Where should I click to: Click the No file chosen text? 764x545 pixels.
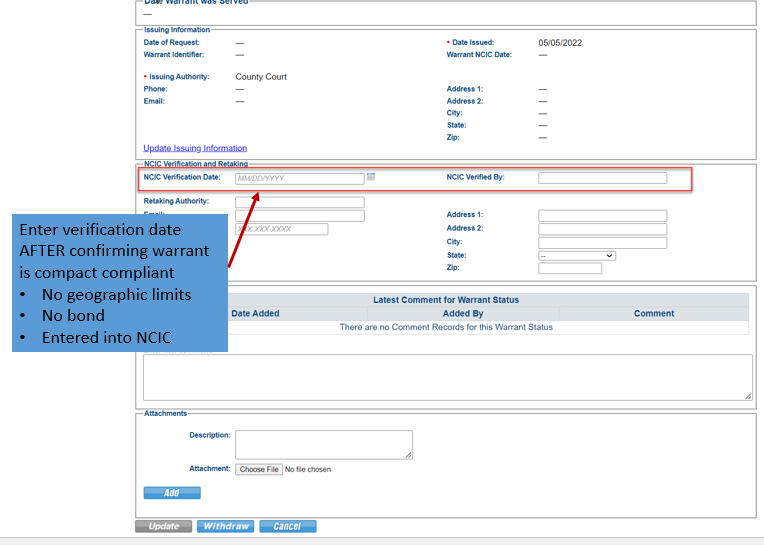pyautogui.click(x=308, y=470)
